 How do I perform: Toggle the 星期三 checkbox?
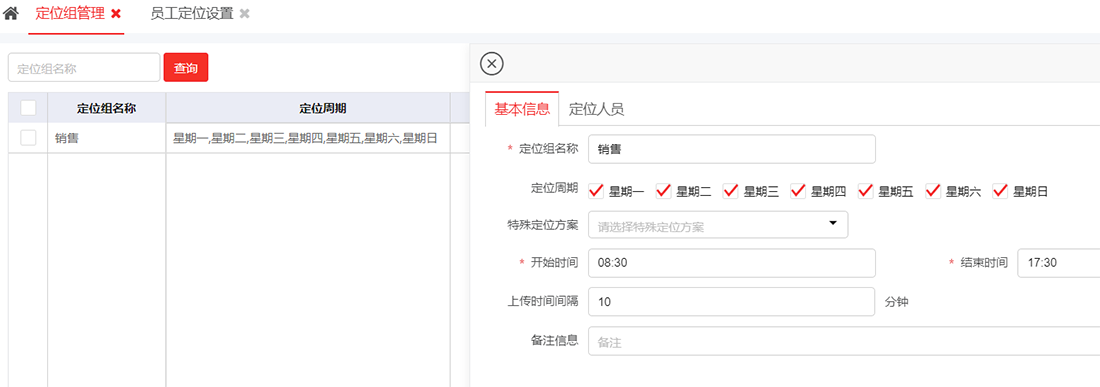pyautogui.click(x=730, y=191)
